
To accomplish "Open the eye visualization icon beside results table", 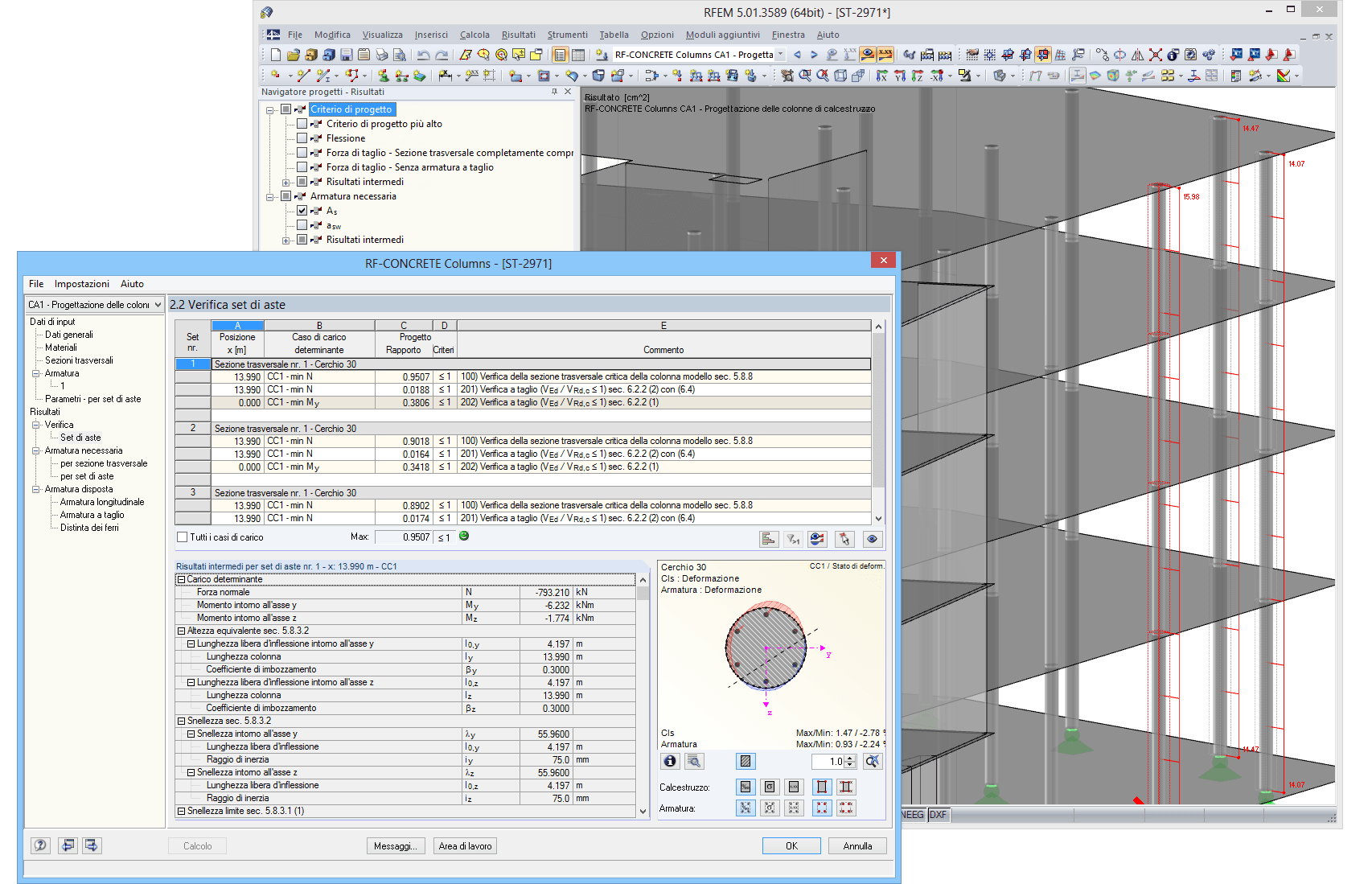I will tap(873, 539).
